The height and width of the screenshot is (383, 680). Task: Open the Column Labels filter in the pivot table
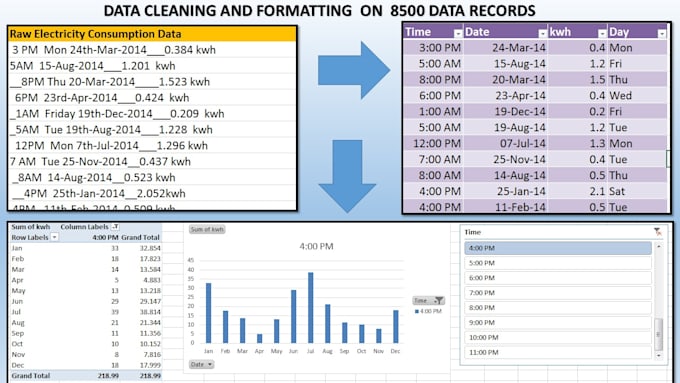pyautogui.click(x=115, y=227)
